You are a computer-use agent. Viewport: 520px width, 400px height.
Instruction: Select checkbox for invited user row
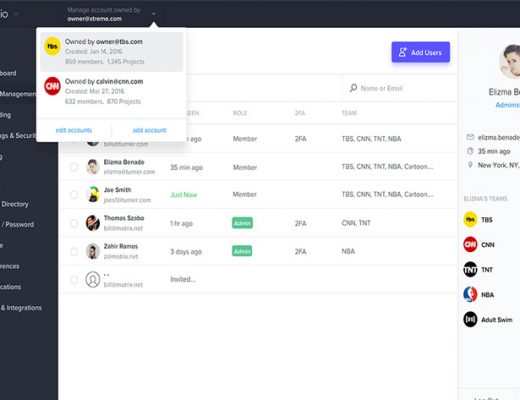pos(74,279)
